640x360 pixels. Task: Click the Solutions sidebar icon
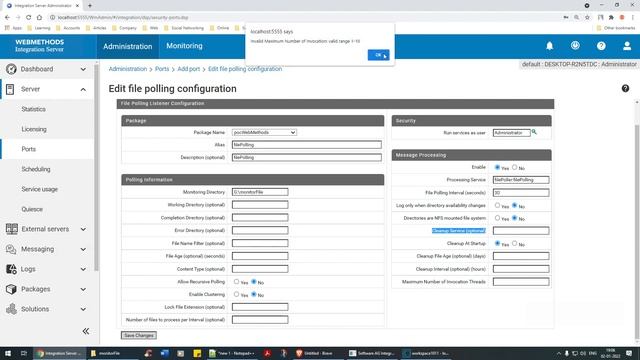(x=11, y=309)
